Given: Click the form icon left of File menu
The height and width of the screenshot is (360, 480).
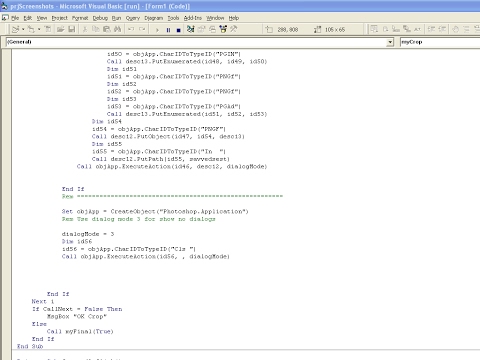Looking at the screenshot, I should 5,18.
